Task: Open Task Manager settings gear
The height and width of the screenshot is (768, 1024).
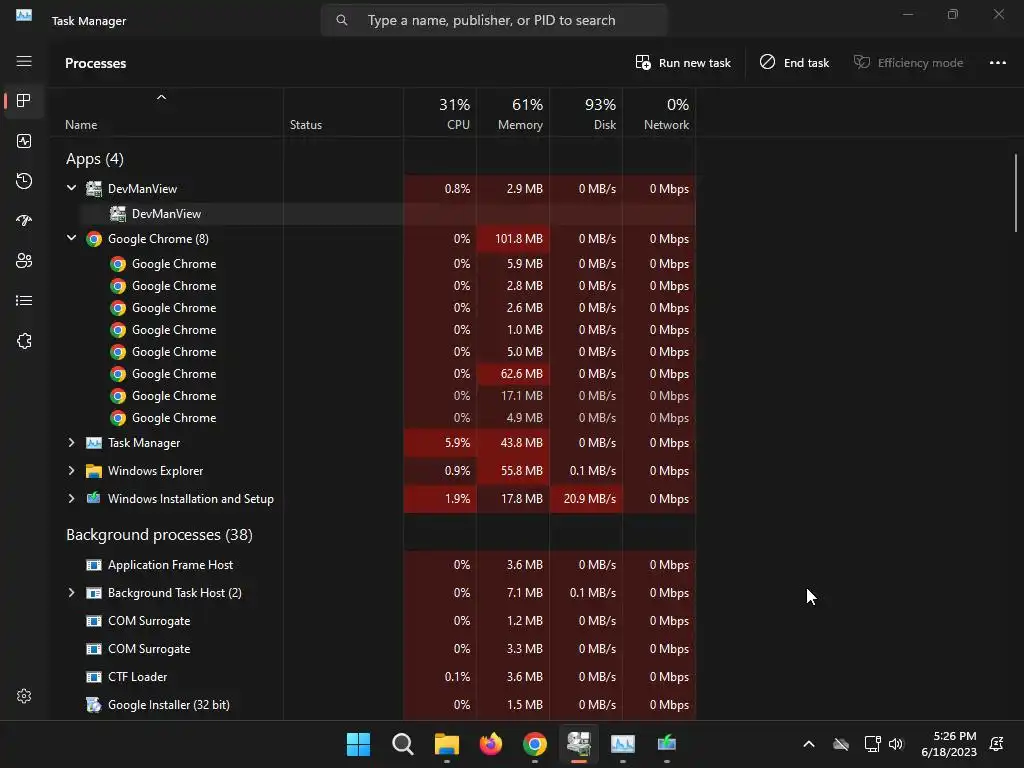Action: coord(24,696)
